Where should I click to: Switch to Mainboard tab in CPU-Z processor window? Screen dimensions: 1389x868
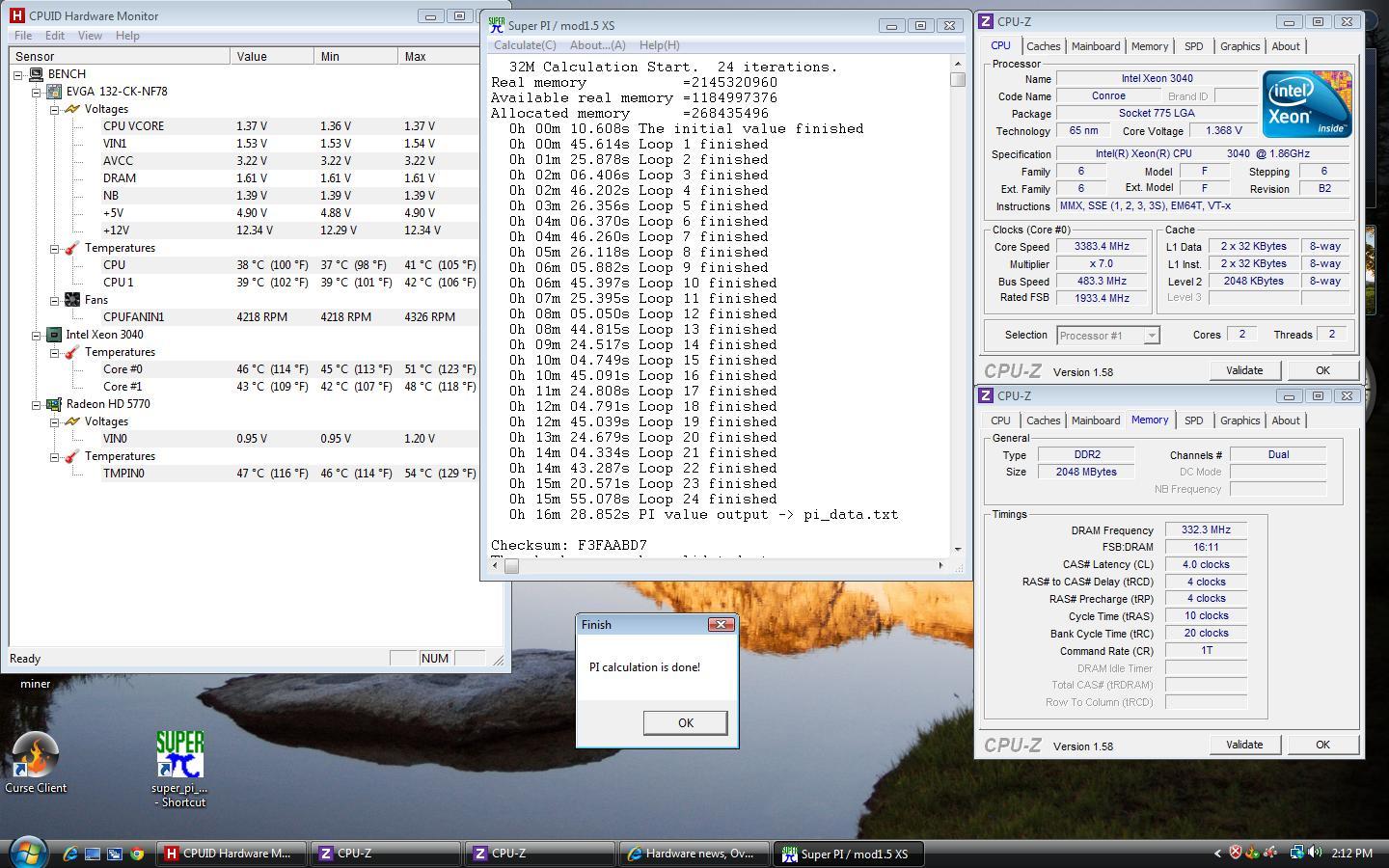coord(1096,46)
